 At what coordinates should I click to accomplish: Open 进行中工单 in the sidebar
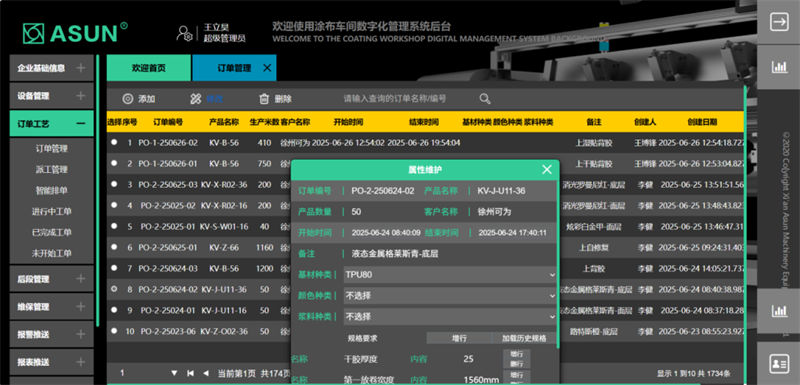52,211
